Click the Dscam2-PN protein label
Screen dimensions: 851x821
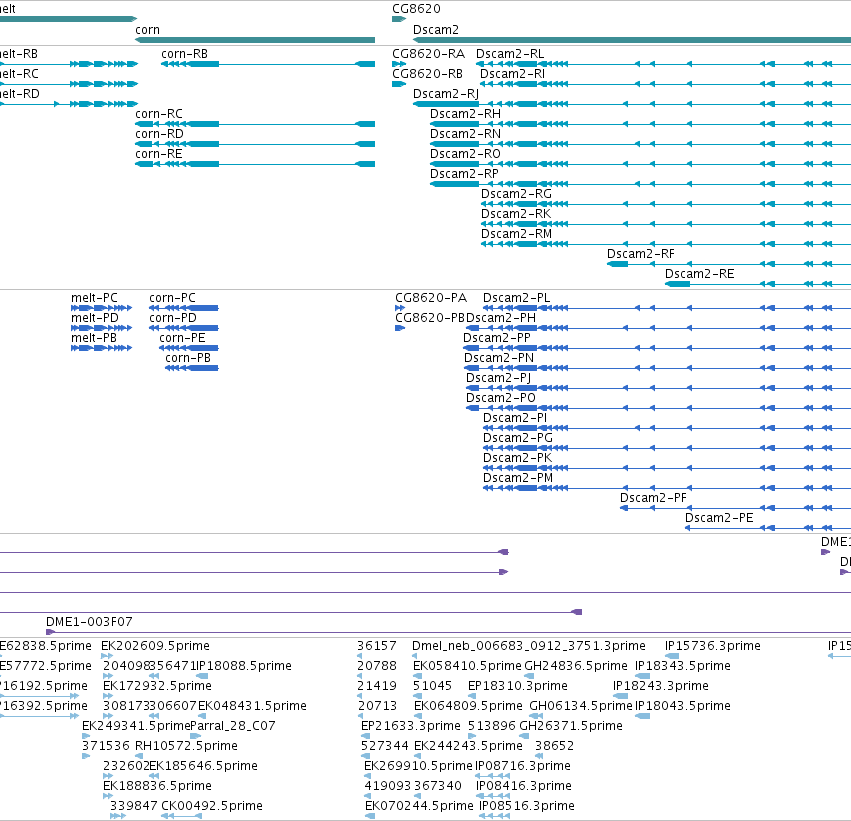(x=499, y=358)
